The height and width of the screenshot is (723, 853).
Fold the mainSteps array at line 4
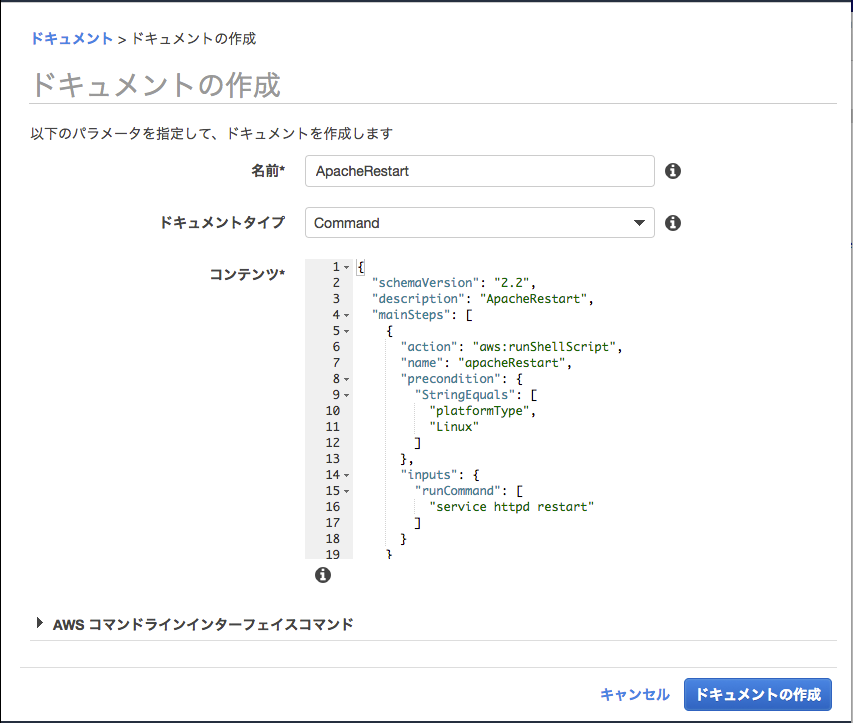[x=346, y=315]
